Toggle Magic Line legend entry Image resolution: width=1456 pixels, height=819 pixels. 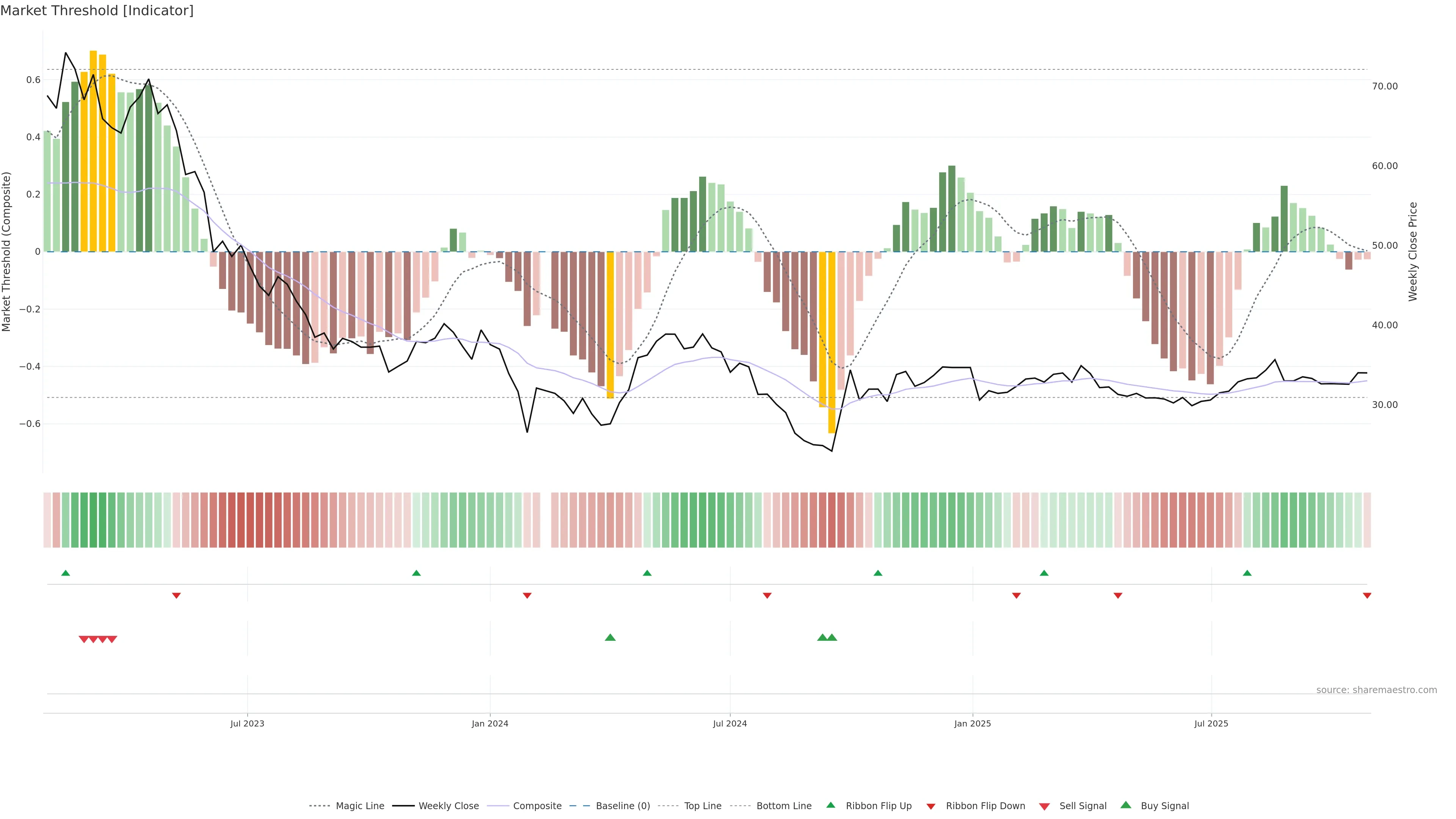coord(359,806)
